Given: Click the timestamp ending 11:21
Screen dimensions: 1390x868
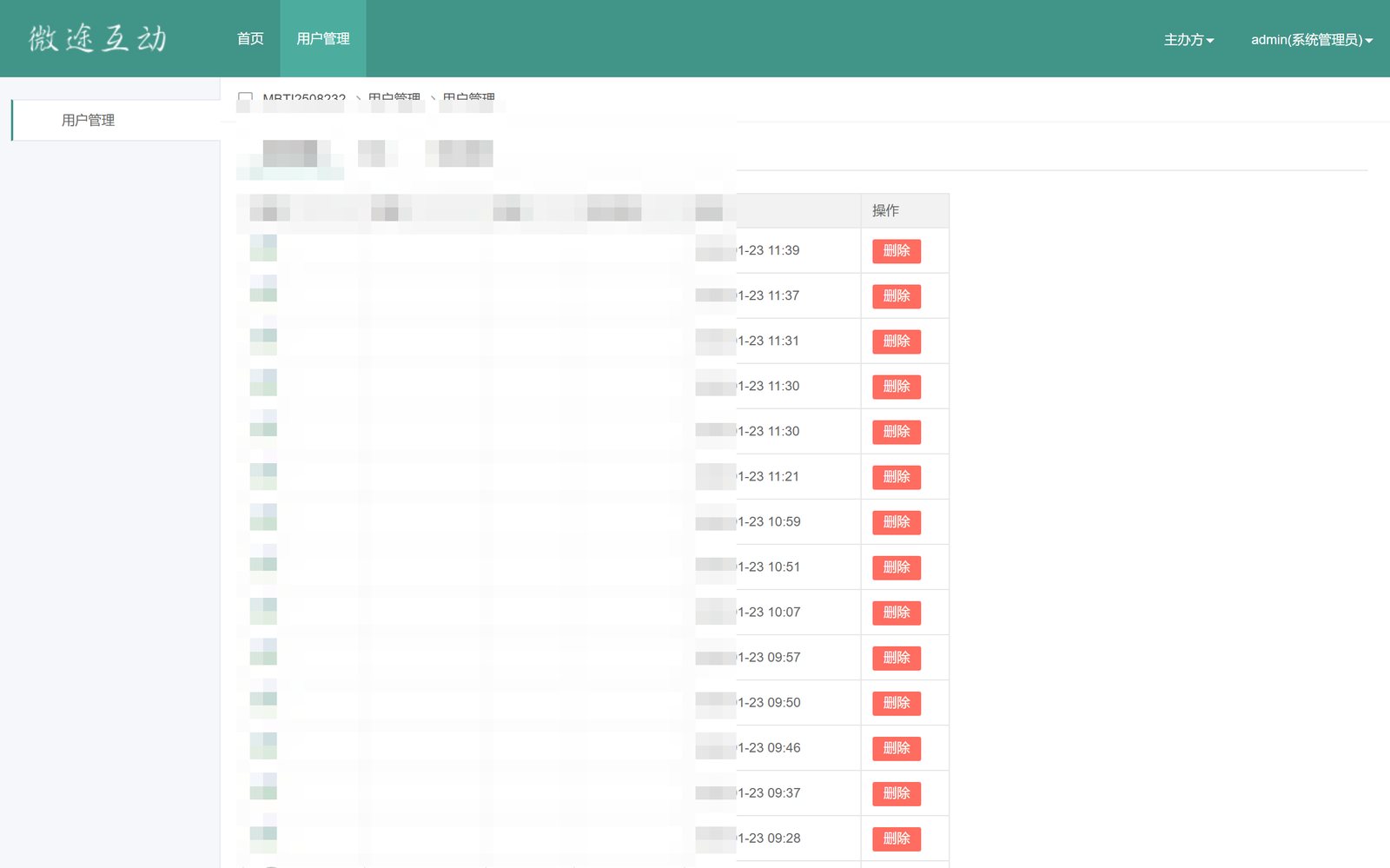Looking at the screenshot, I should coord(768,476).
